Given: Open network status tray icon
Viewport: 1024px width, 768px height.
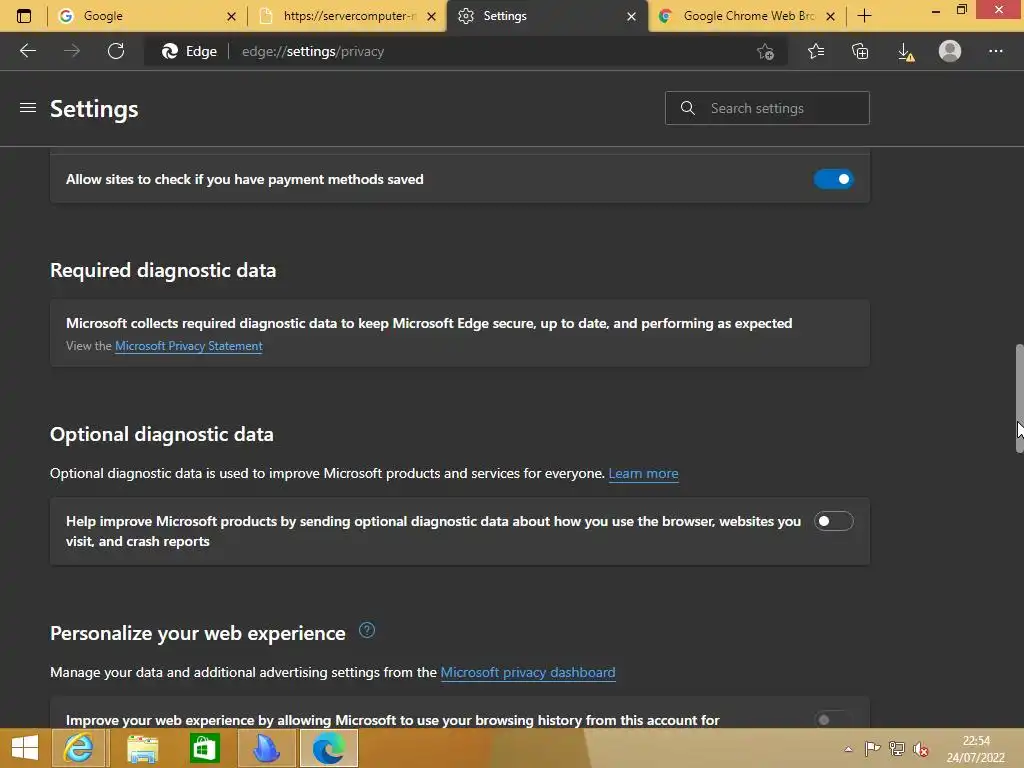Looking at the screenshot, I should click(897, 749).
